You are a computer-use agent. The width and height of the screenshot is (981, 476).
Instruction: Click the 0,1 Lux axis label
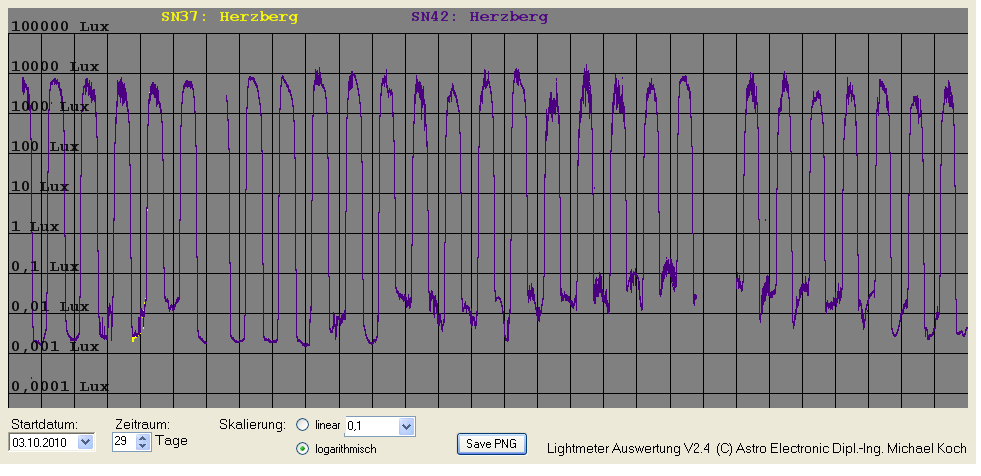tap(45, 267)
